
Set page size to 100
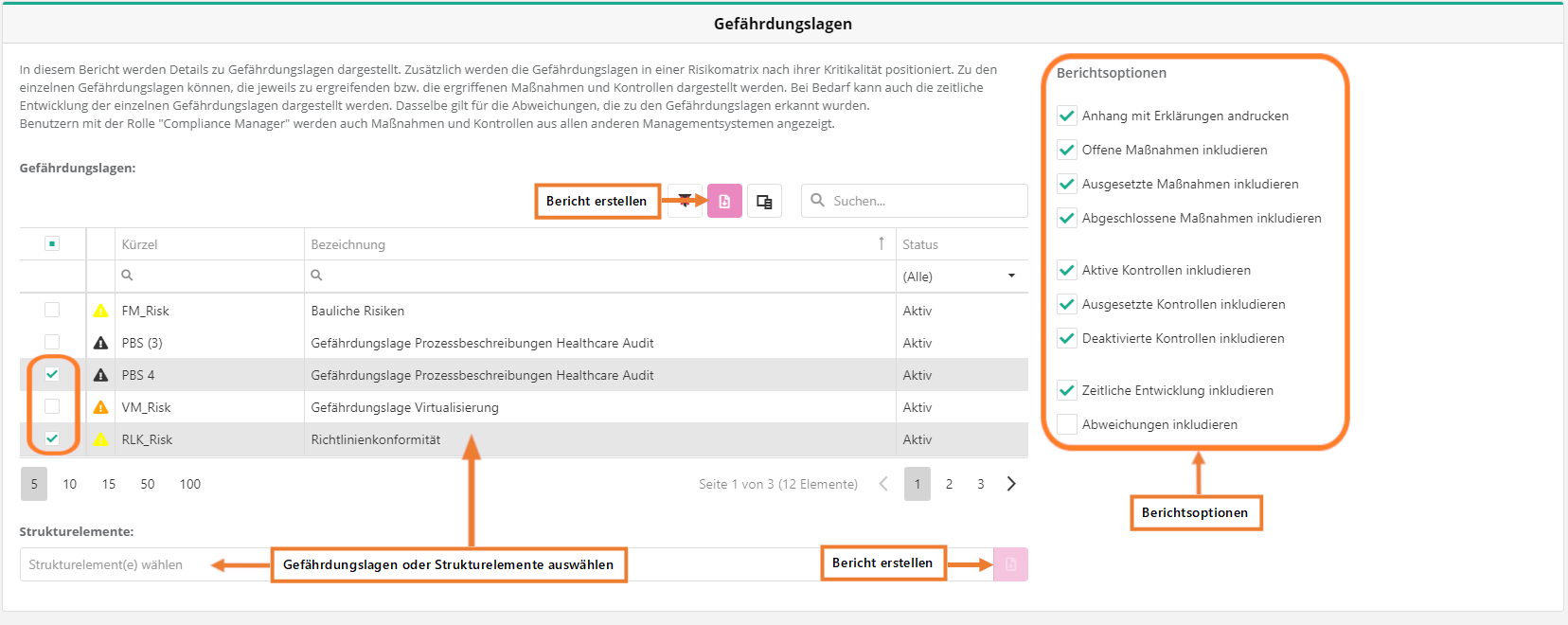pos(190,484)
